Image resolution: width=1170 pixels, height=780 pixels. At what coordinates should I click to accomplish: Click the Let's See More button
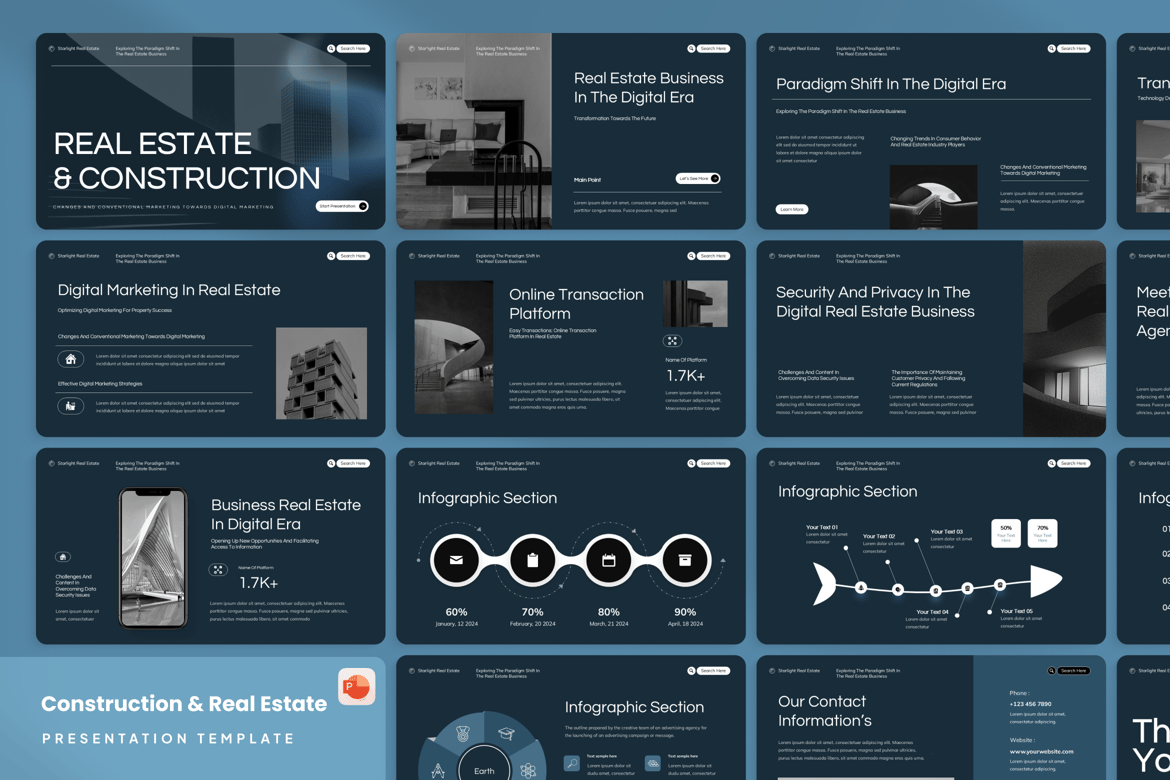(x=698, y=178)
